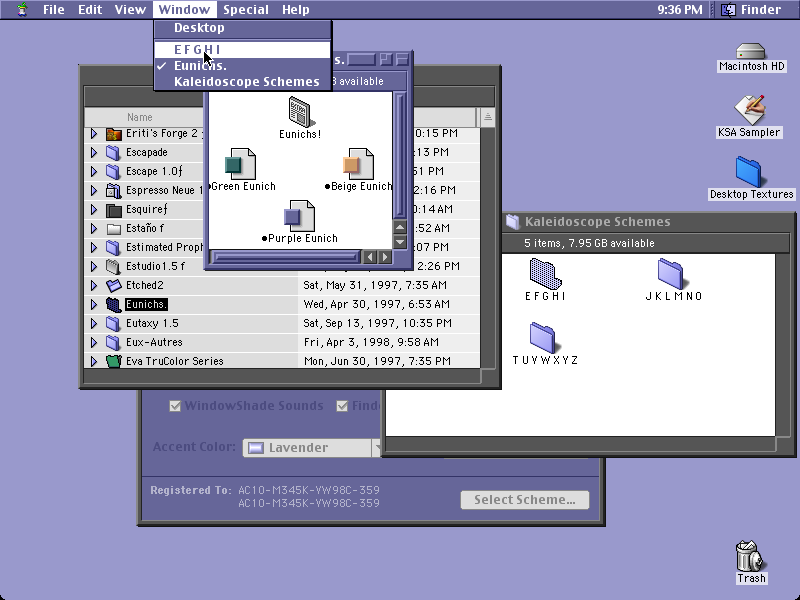Click the sort order button in list header
800x600 pixels.
point(487,117)
